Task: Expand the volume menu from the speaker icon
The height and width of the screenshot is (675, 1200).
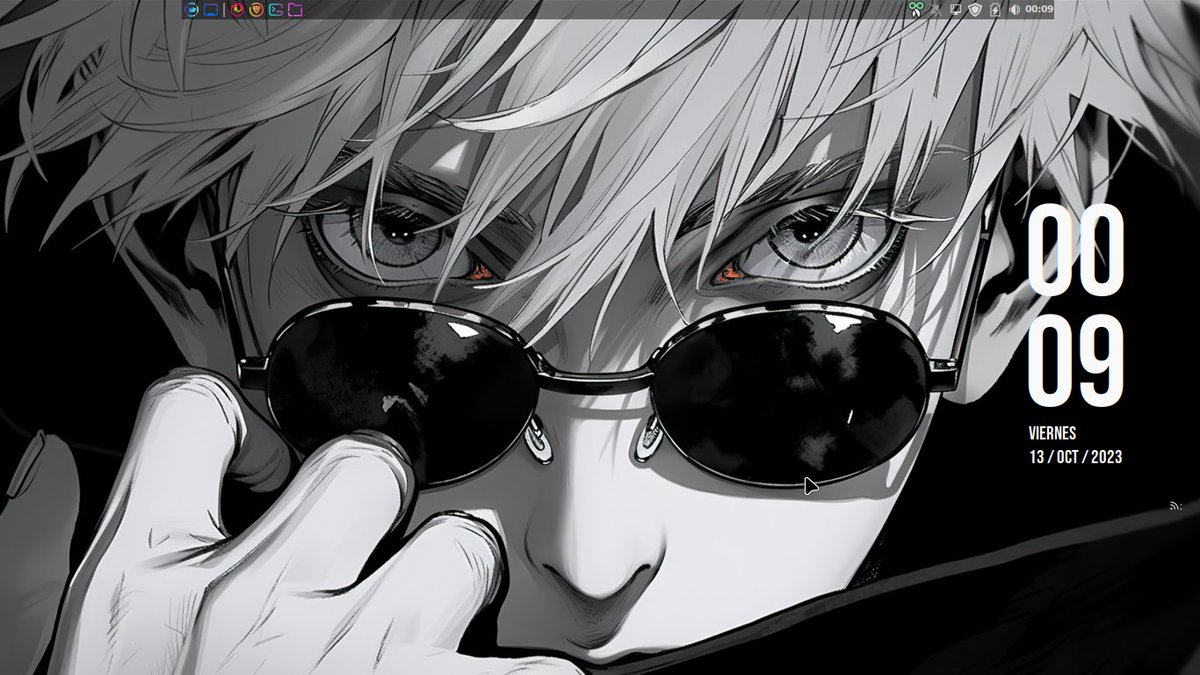Action: [x=1014, y=9]
